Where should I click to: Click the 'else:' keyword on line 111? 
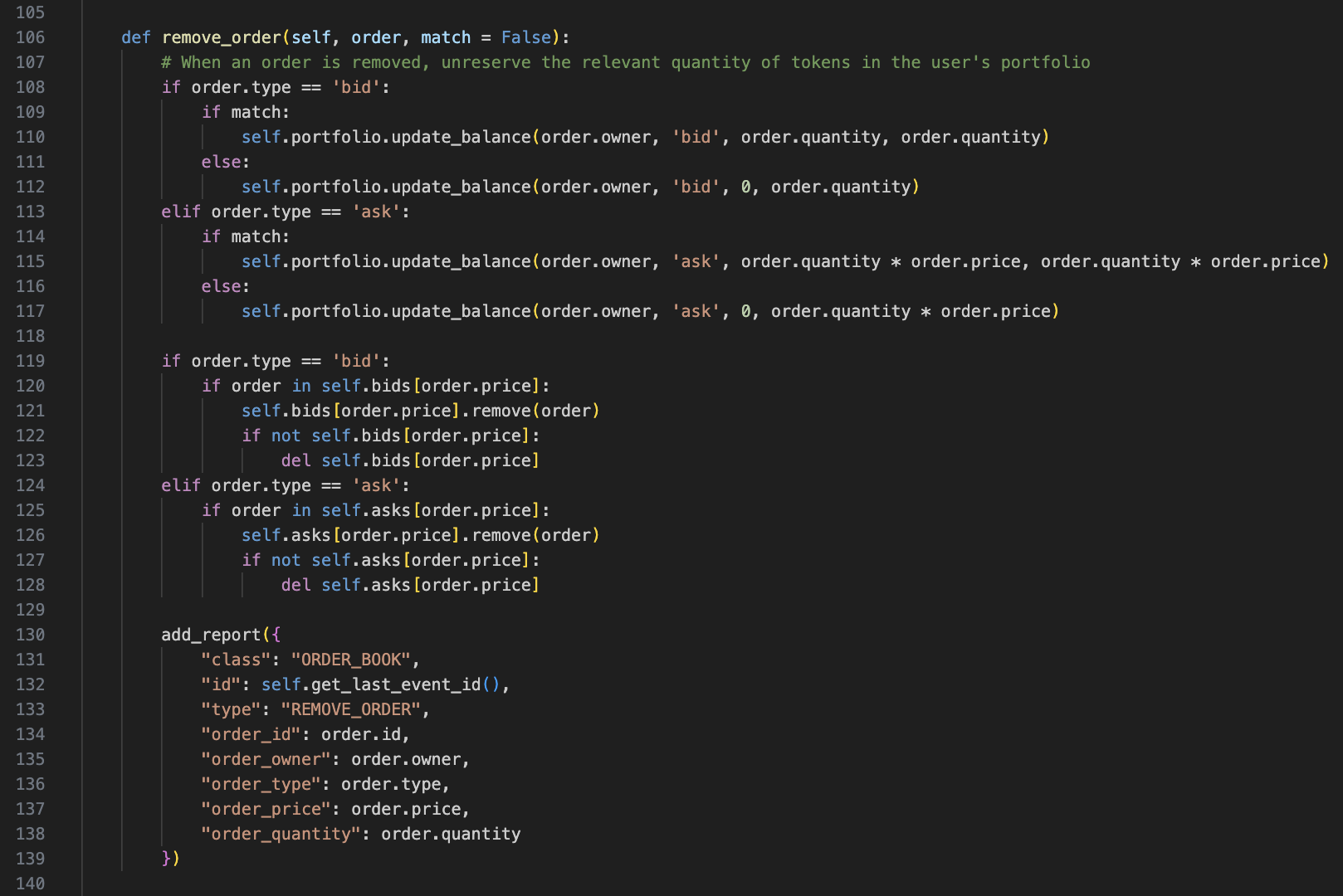(x=226, y=162)
